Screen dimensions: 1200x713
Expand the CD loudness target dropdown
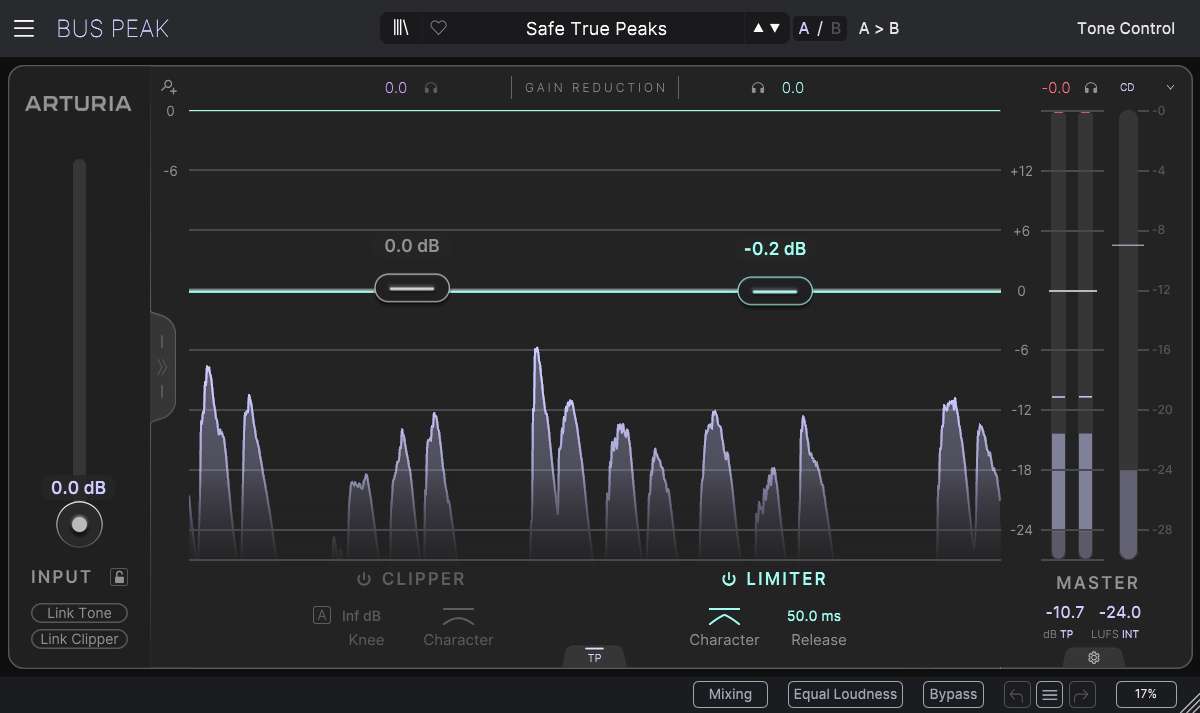point(1170,88)
